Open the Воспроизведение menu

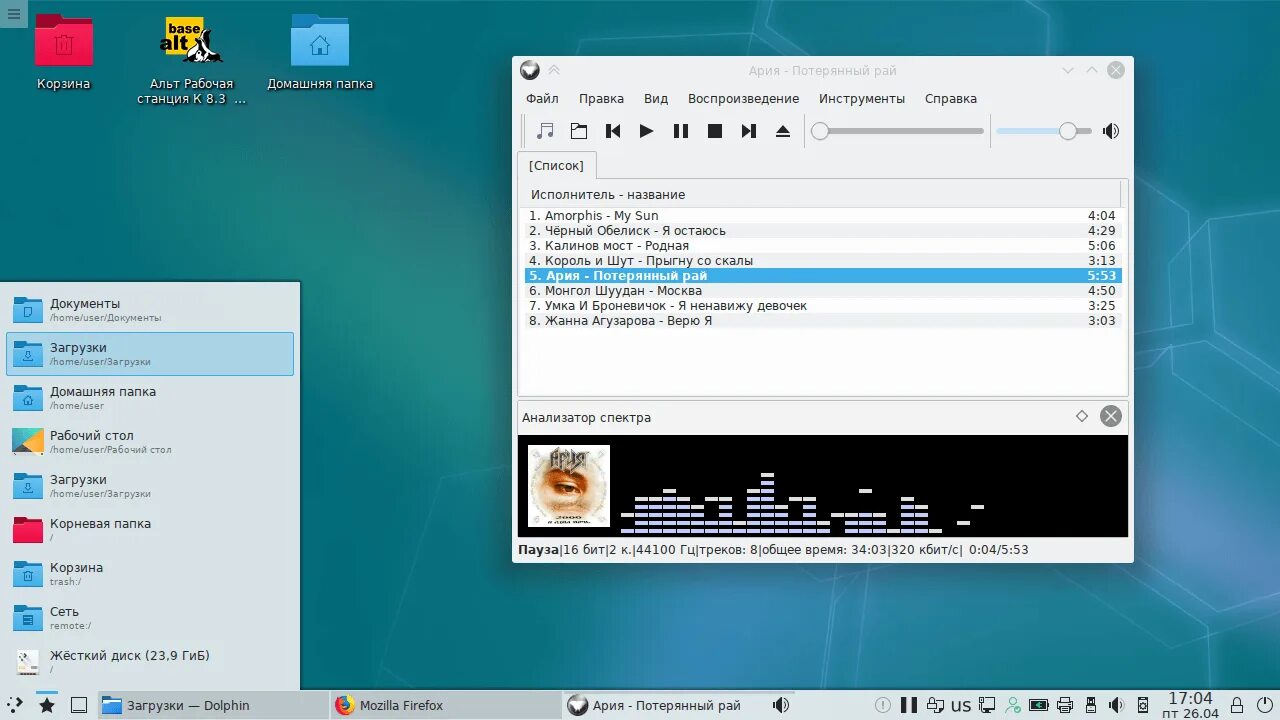(743, 99)
